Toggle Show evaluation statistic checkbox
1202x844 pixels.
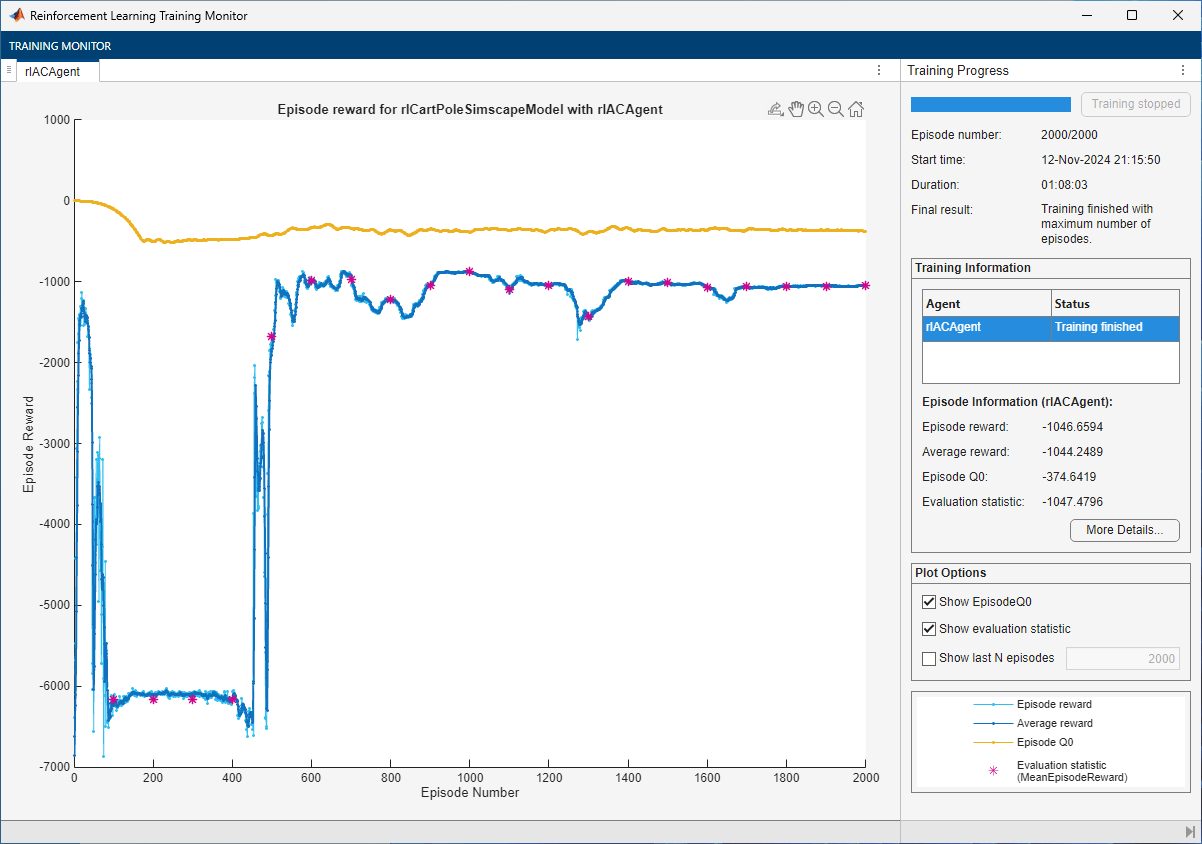pyautogui.click(x=929, y=629)
